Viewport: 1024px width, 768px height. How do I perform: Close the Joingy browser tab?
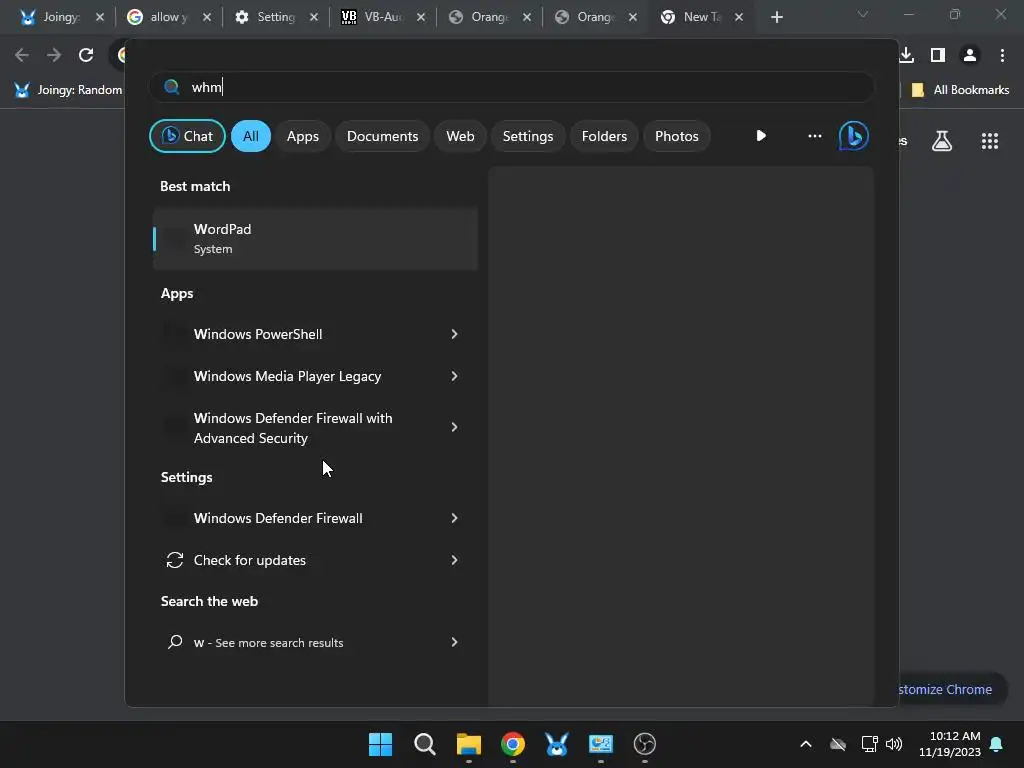[x=99, y=17]
